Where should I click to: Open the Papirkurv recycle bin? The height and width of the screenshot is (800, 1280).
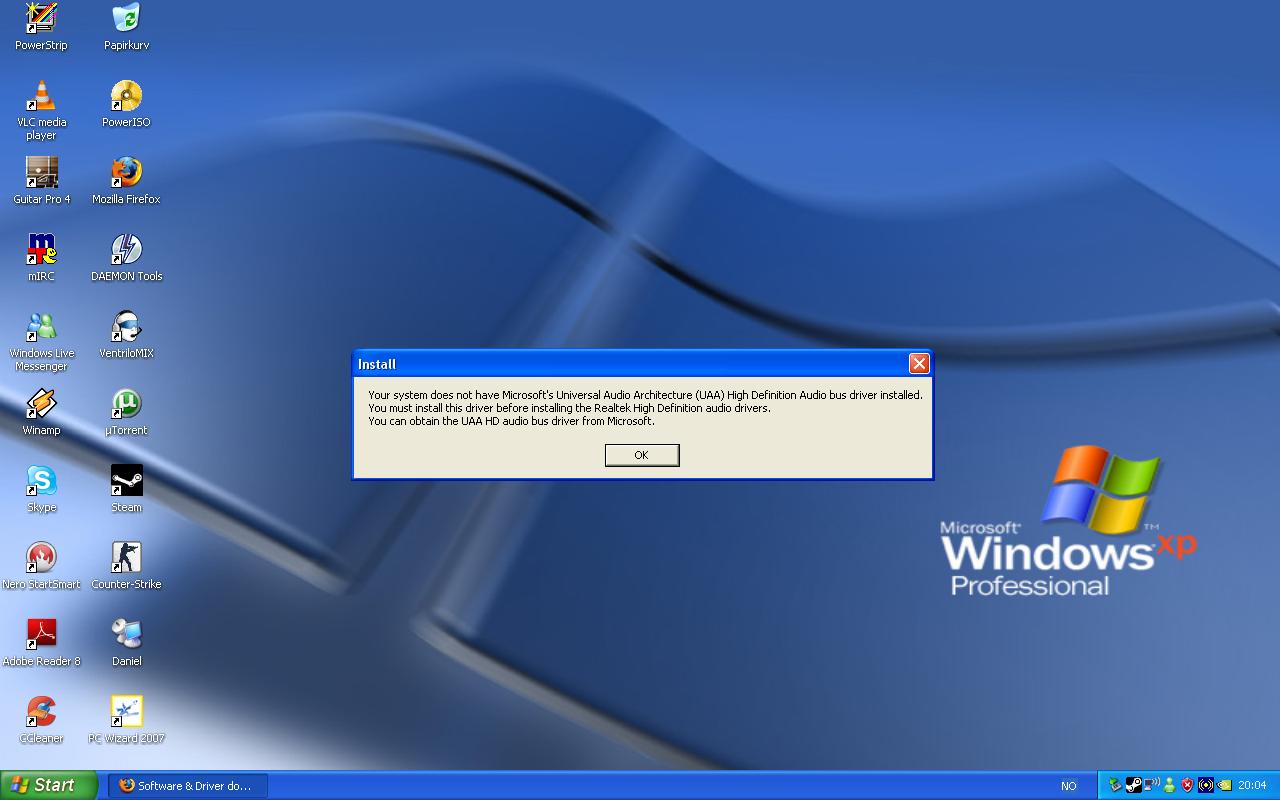[126, 27]
